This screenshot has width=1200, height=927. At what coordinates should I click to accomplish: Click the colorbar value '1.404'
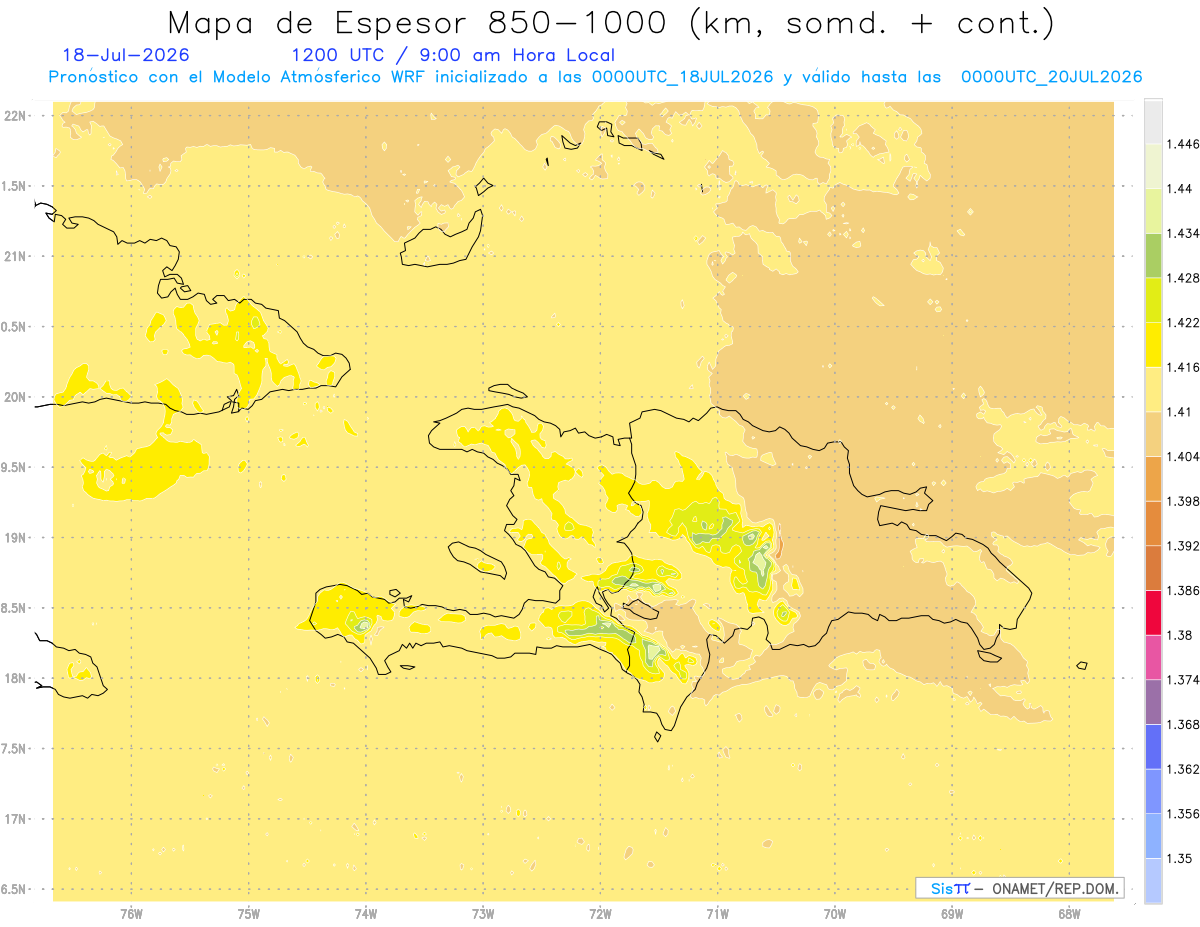1182,456
